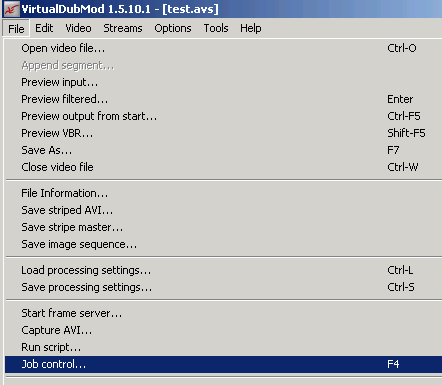Open the Edit menu

pos(44,28)
